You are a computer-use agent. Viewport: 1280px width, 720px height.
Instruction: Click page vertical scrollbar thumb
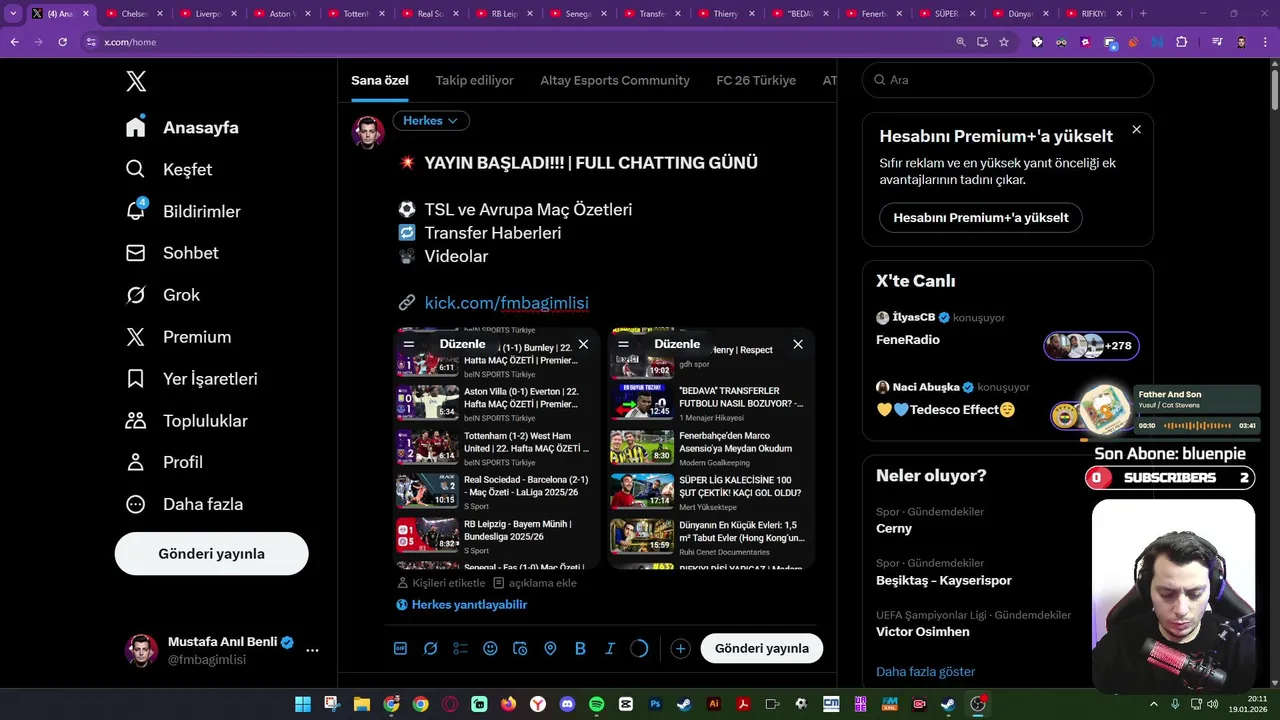point(1275,90)
